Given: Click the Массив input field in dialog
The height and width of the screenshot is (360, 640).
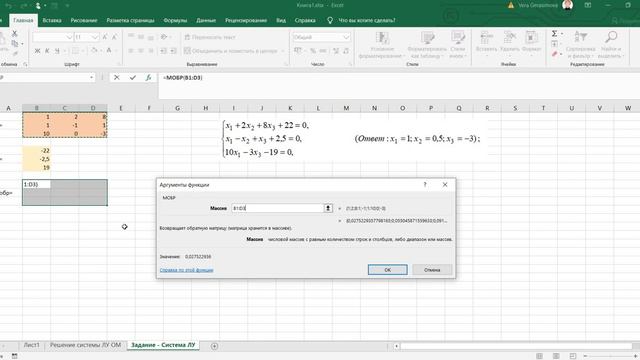Looking at the screenshot, I should pyautogui.click(x=278, y=208).
